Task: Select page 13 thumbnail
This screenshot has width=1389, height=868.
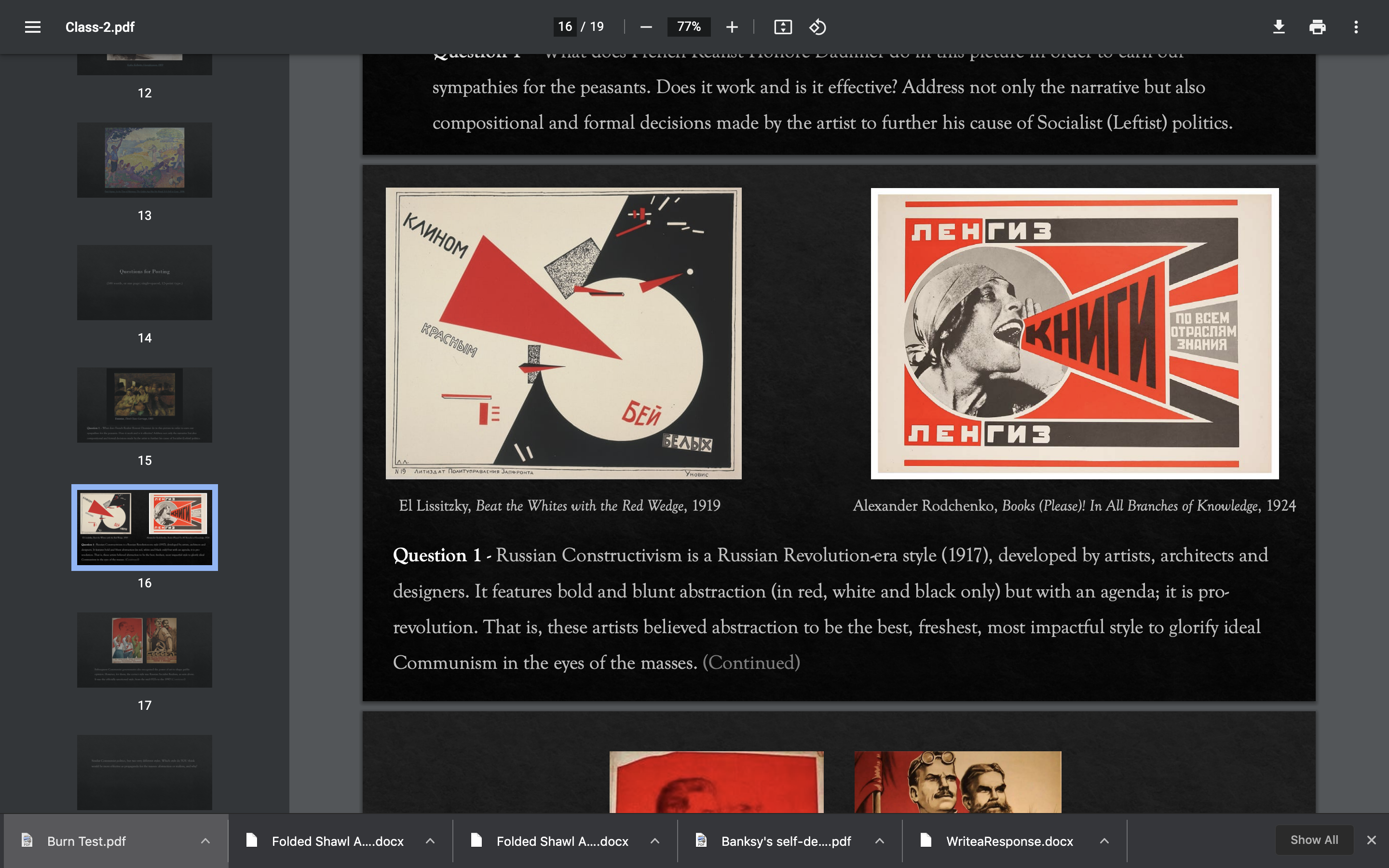Action: 145,160
